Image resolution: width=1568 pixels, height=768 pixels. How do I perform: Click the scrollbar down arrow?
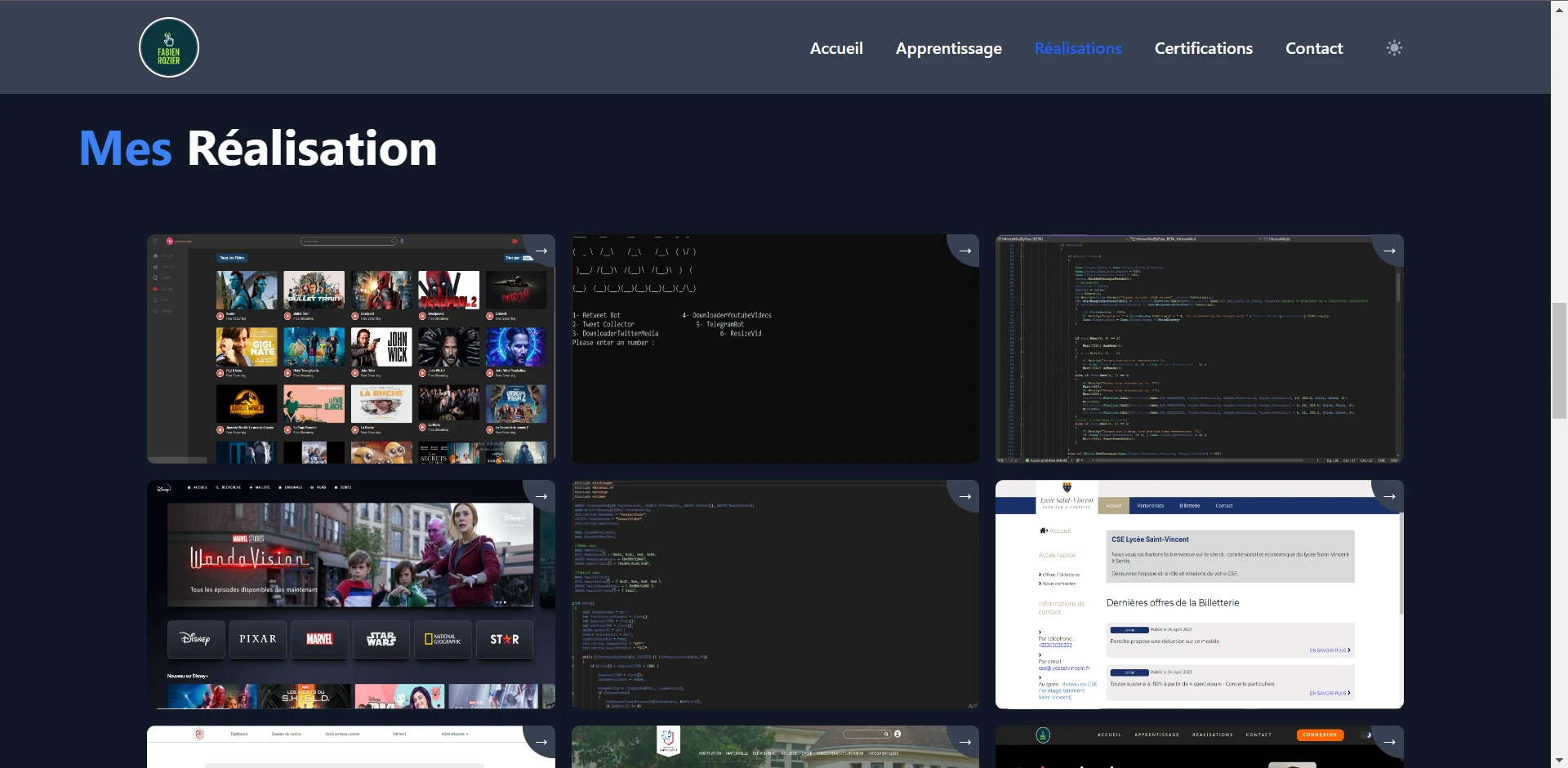(1559, 761)
